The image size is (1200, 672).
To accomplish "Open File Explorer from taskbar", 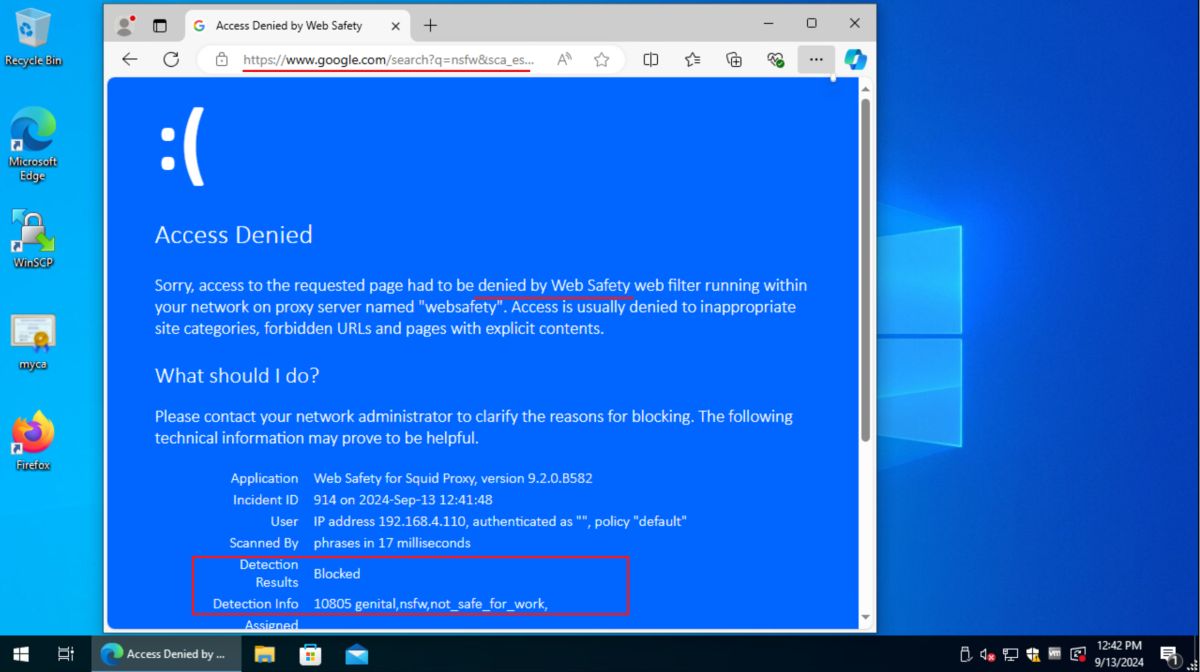I will tap(264, 654).
